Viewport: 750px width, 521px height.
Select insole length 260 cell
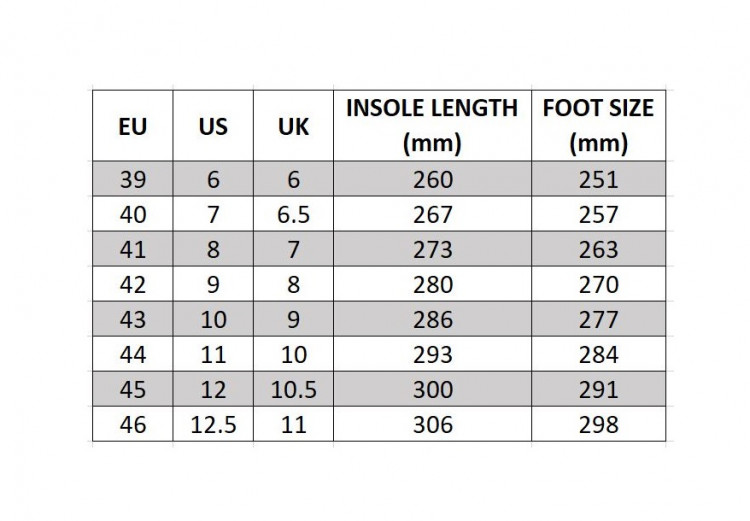432,179
